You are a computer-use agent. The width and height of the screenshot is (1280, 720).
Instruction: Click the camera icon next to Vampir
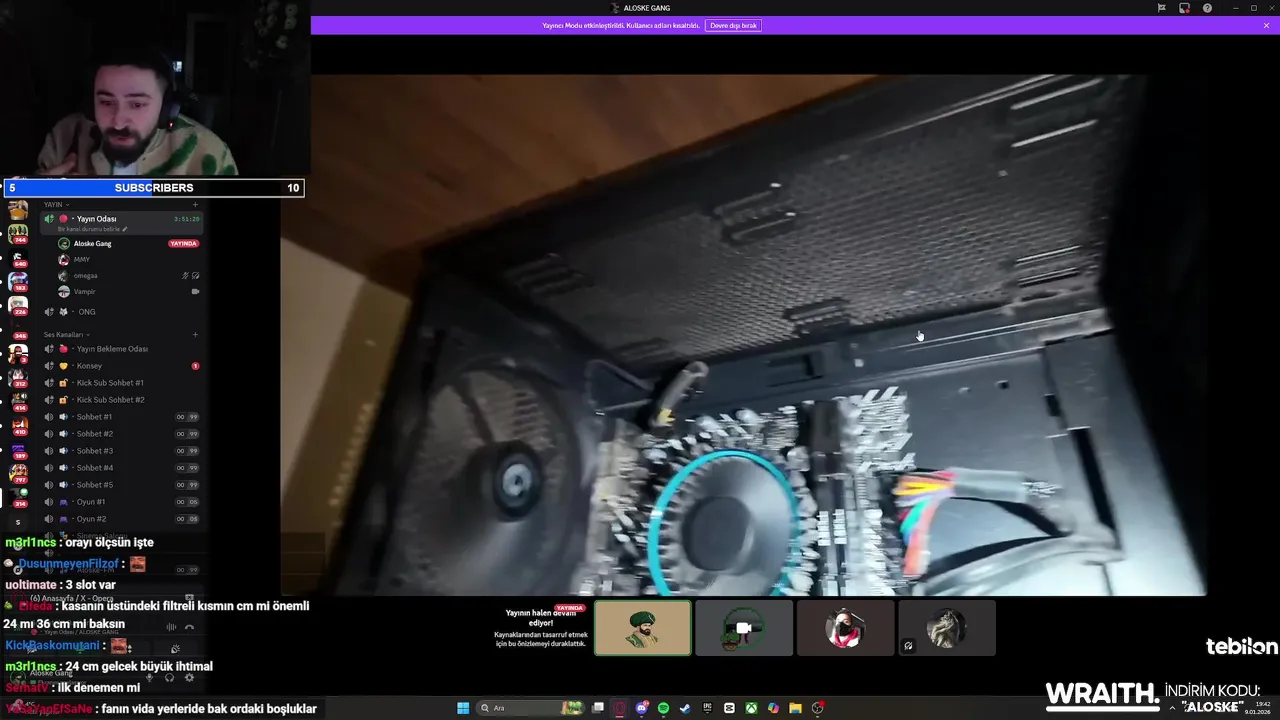[x=195, y=291]
